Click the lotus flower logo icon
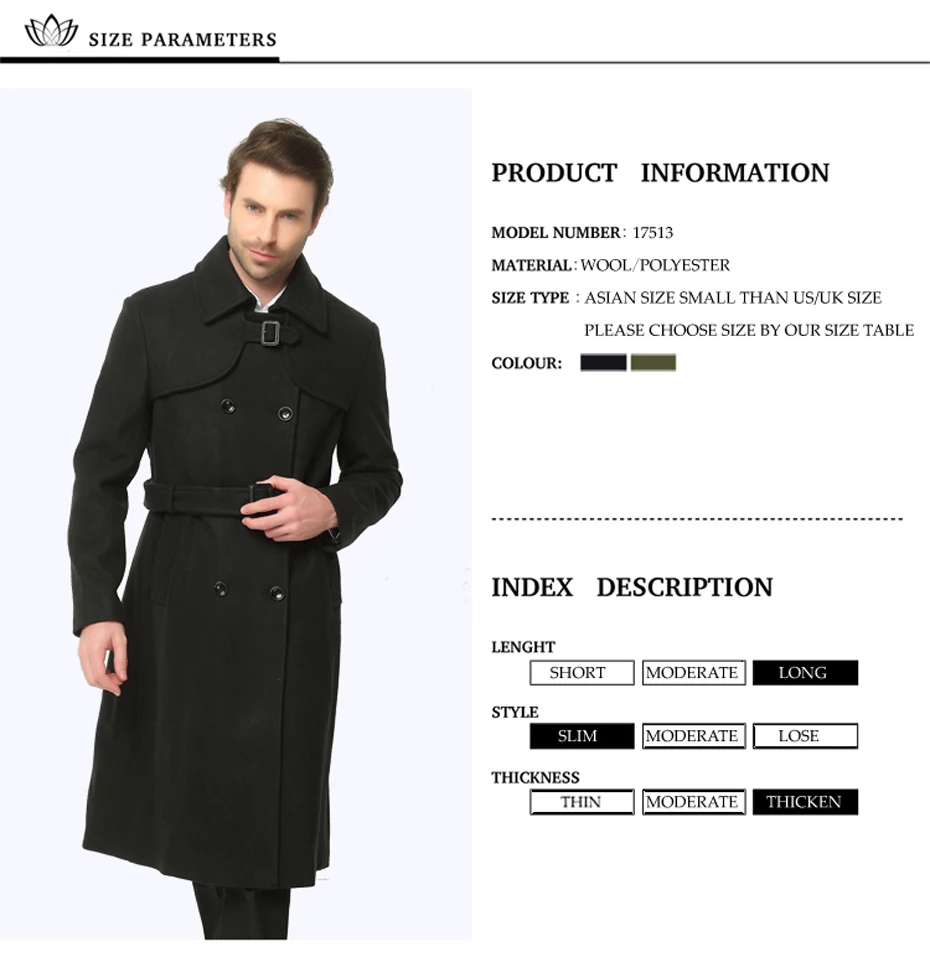930x957 pixels. click(51, 31)
